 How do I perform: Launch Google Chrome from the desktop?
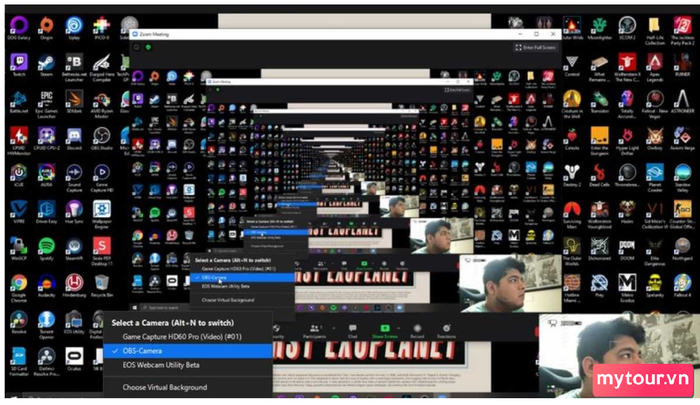coord(19,288)
